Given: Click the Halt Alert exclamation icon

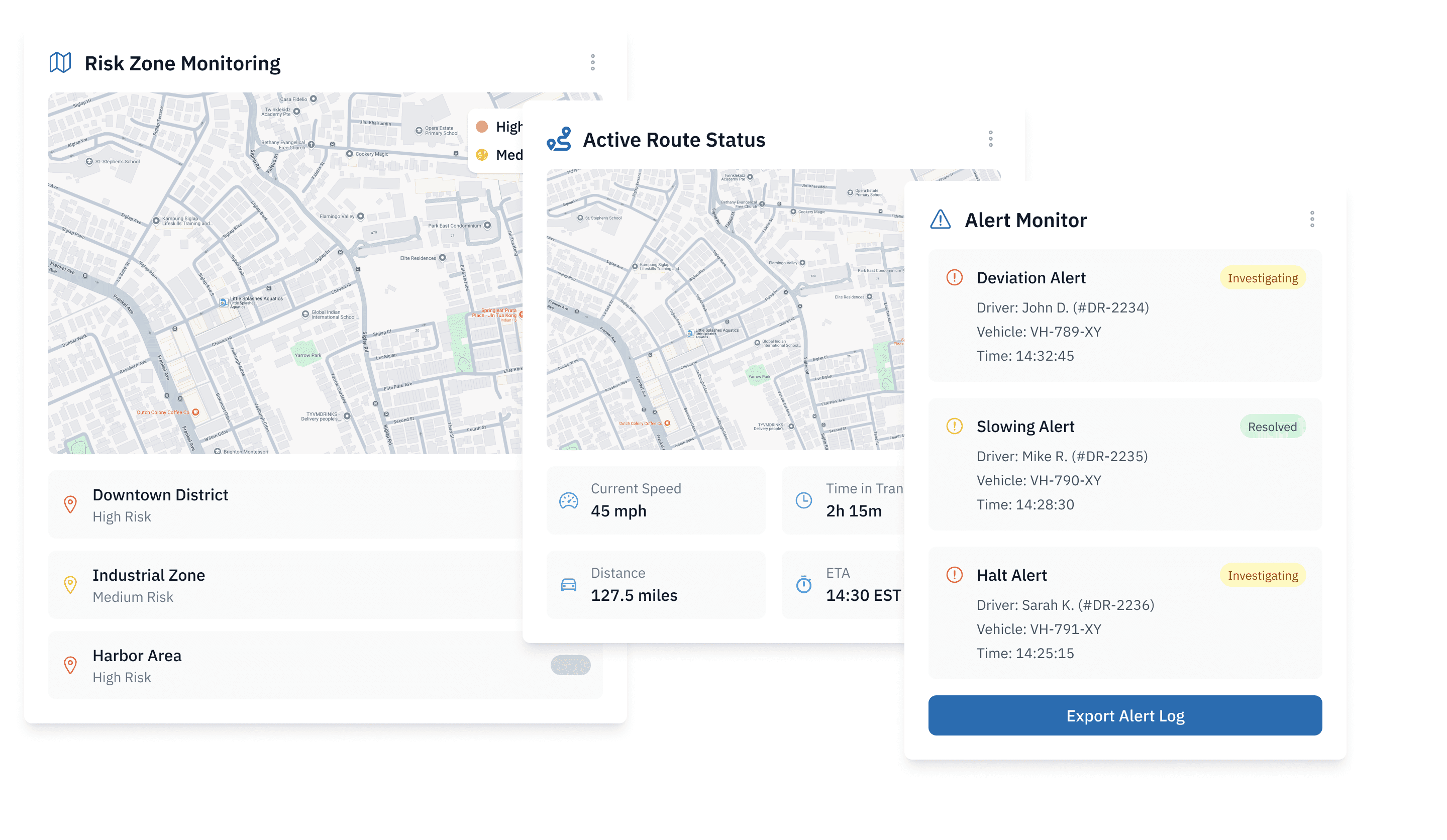Looking at the screenshot, I should 954,575.
